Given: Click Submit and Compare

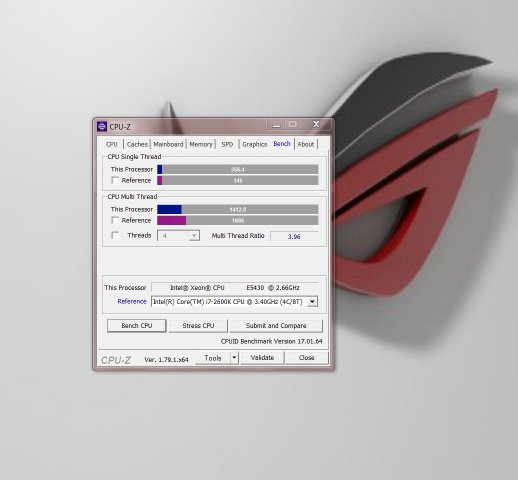Looking at the screenshot, I should point(276,326).
